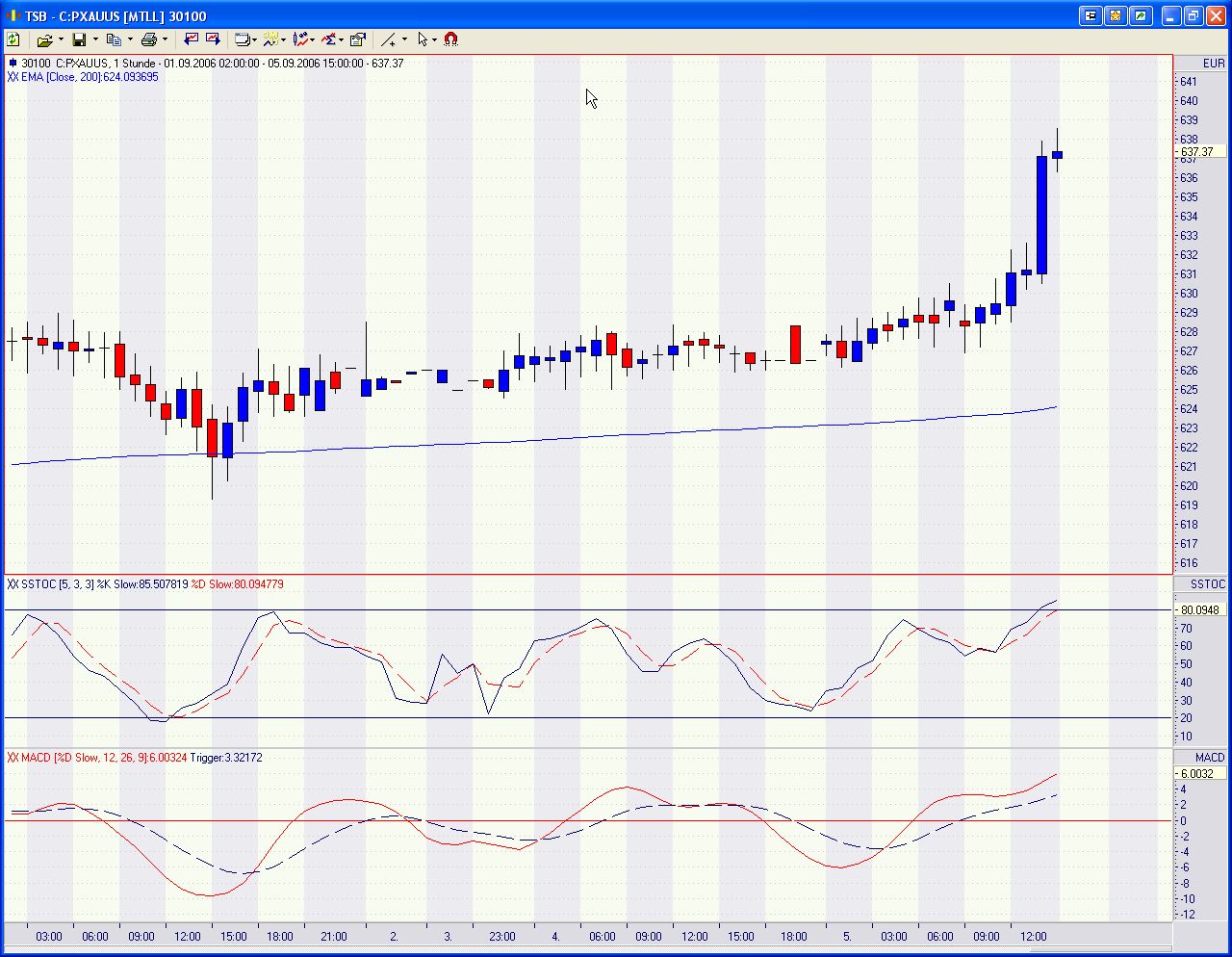Click the green chart icon in titlebar
Image resolution: width=1232 pixels, height=957 pixels.
click(1142, 15)
